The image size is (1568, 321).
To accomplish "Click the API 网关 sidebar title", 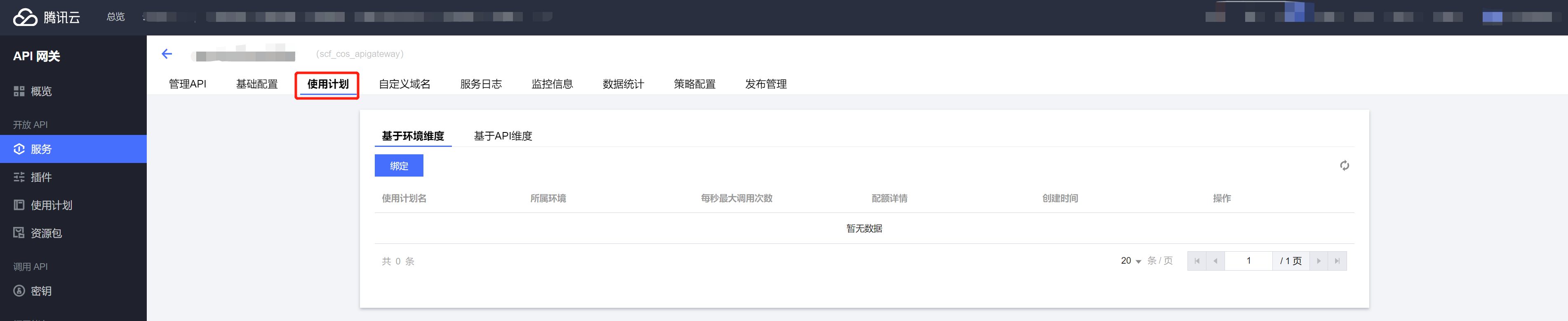I will pos(37,56).
